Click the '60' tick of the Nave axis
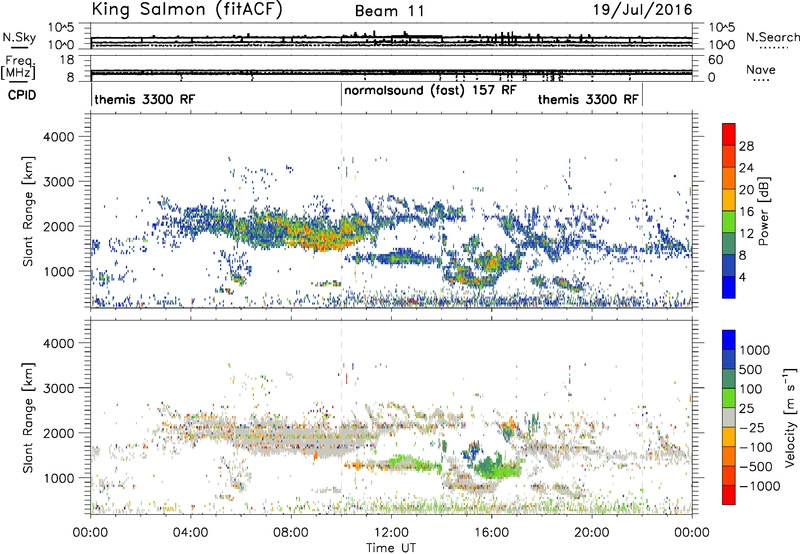 pos(715,60)
